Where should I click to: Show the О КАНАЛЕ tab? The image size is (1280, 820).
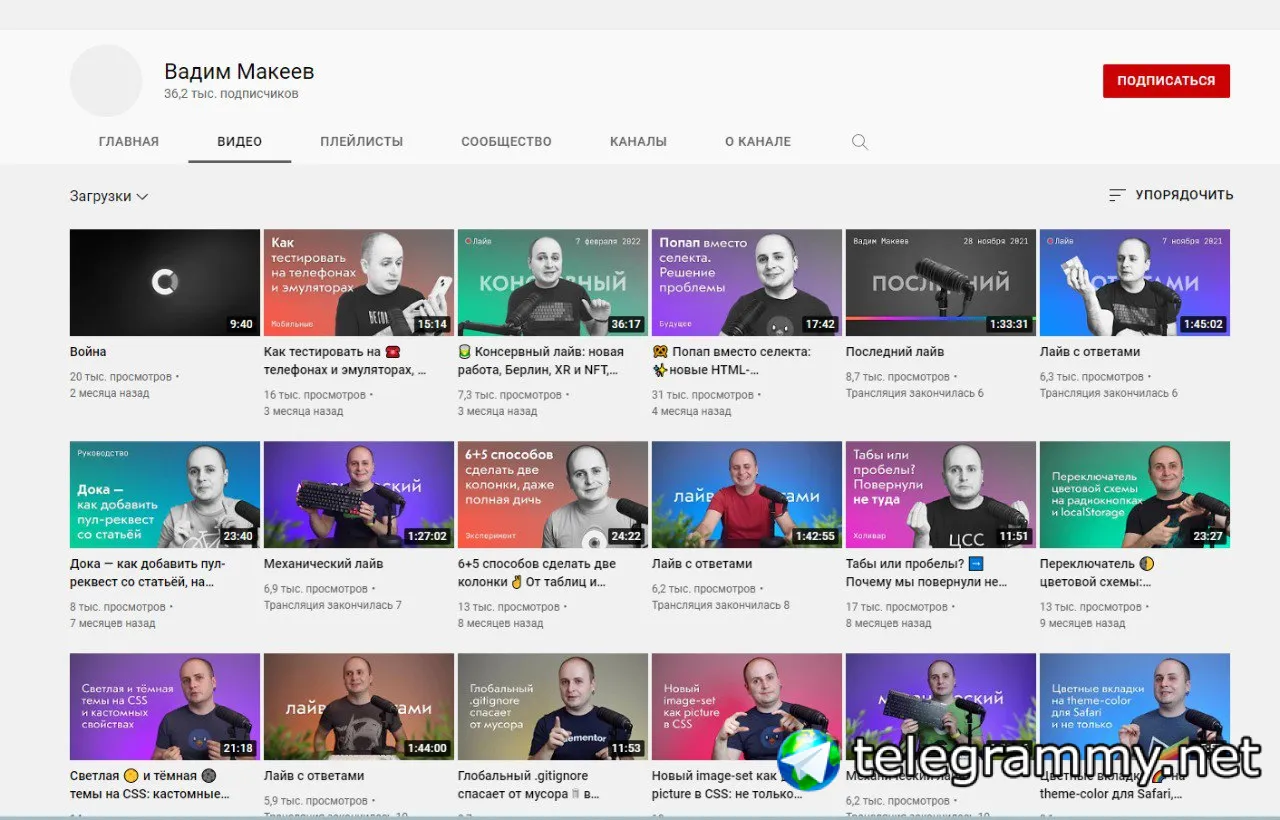758,142
